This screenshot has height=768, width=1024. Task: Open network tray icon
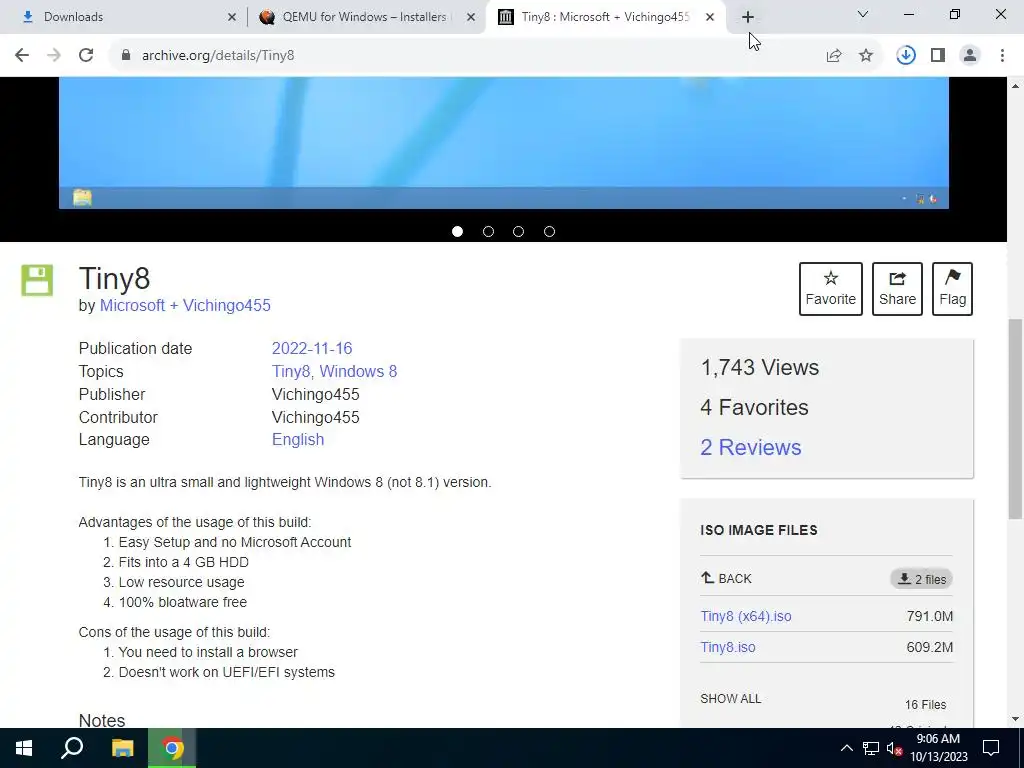(871, 748)
